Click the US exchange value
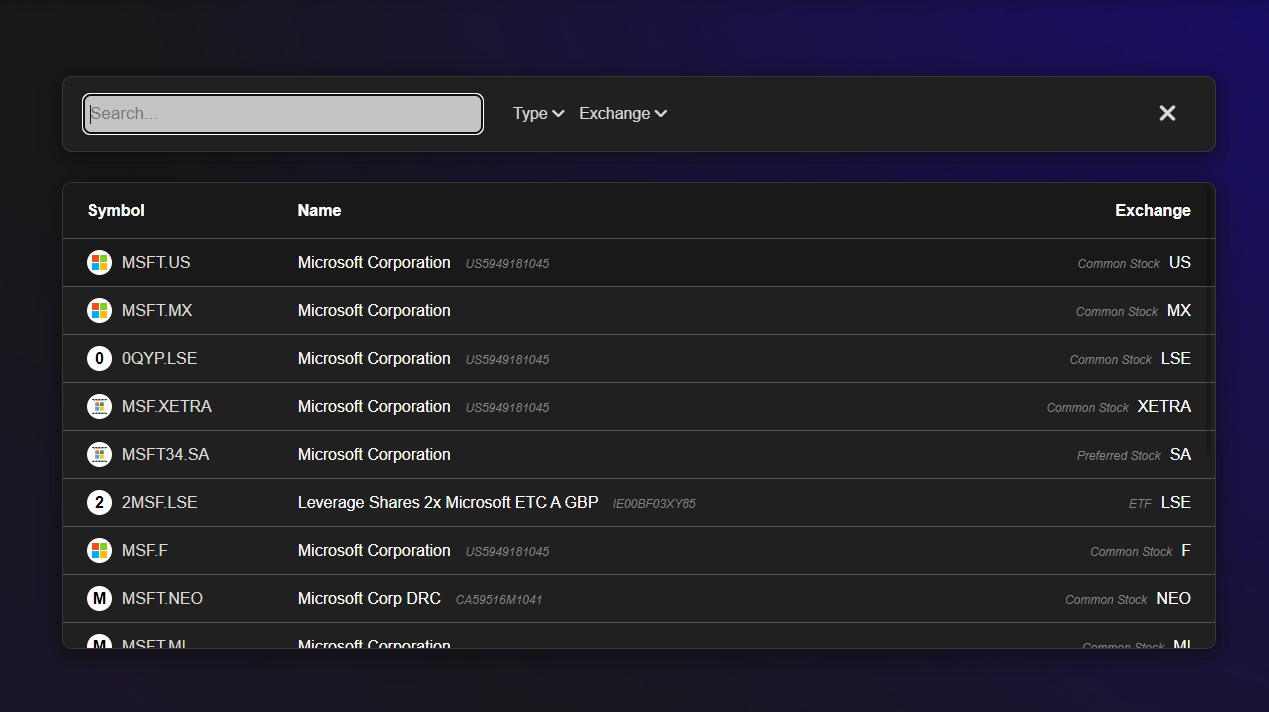The width and height of the screenshot is (1269, 712). pos(1180,263)
